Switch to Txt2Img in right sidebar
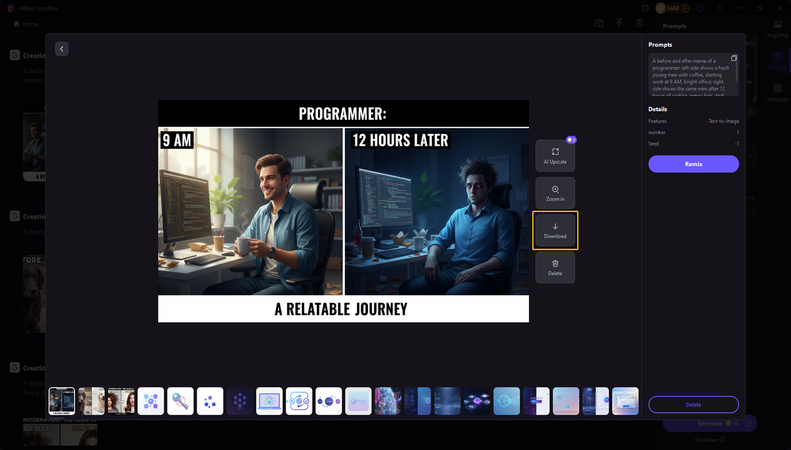The width and height of the screenshot is (791, 450). pyautogui.click(x=777, y=61)
